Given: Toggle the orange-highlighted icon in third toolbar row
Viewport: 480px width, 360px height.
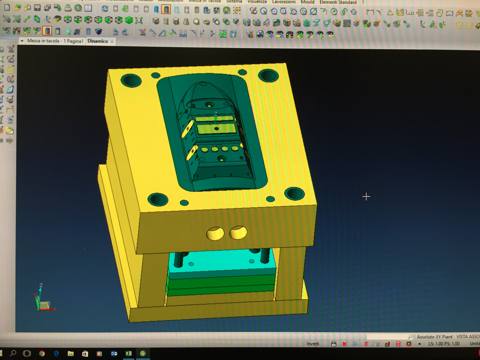Looking at the screenshot, I should pyautogui.click(x=47, y=31).
